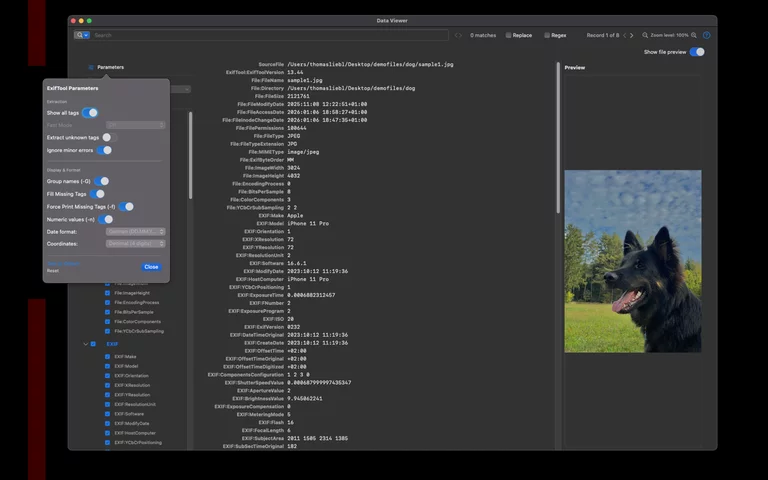
Task: Open the Coordinates format dropdown
Action: [135, 244]
